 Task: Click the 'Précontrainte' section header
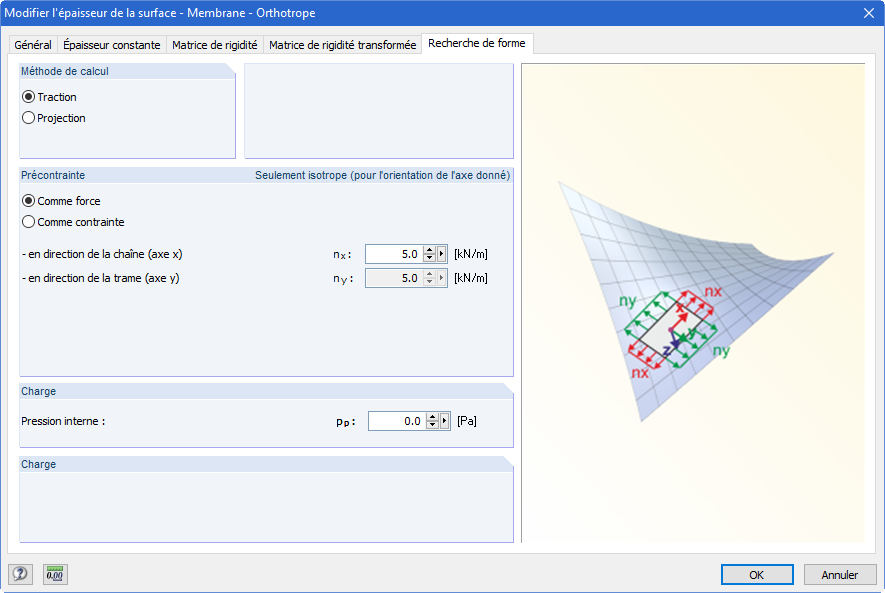[x=53, y=175]
